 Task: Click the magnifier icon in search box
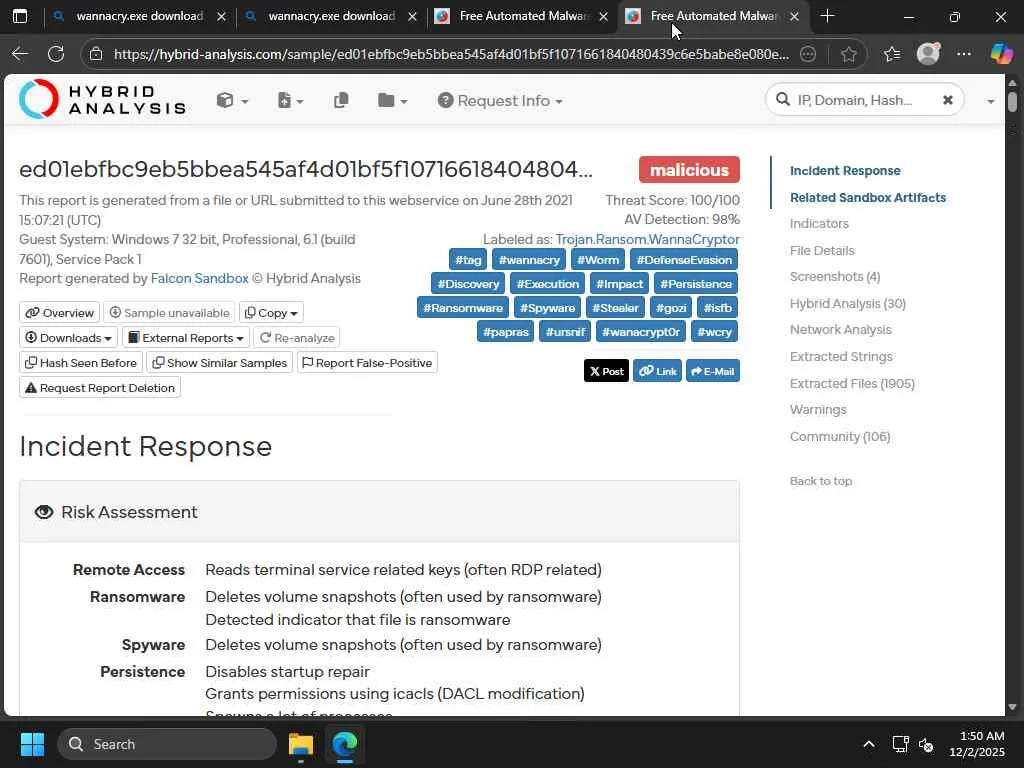tap(782, 99)
